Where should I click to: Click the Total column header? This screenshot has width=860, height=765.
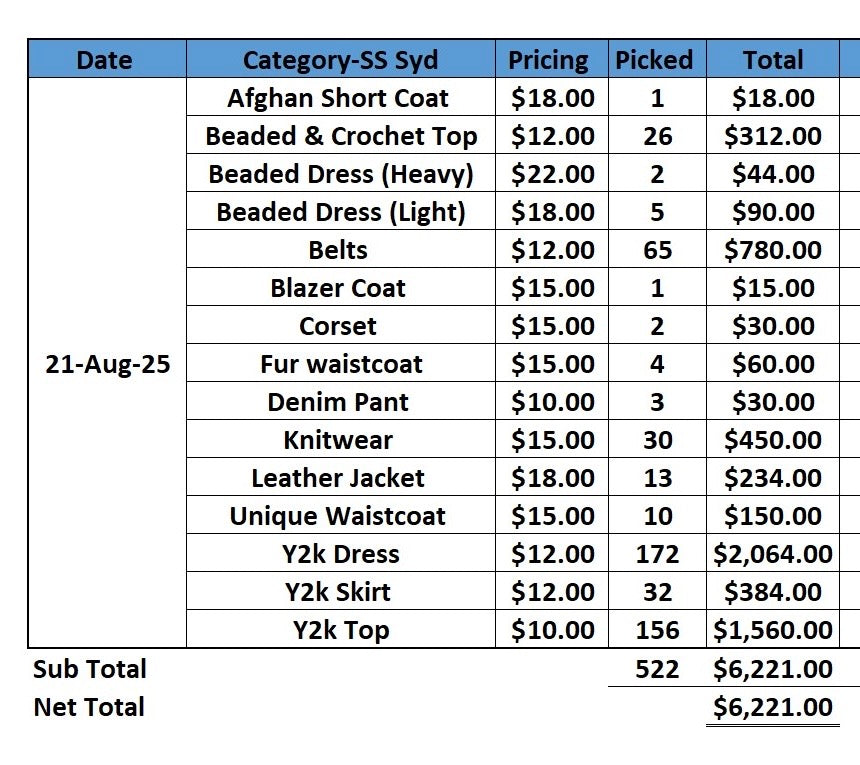[x=773, y=59]
